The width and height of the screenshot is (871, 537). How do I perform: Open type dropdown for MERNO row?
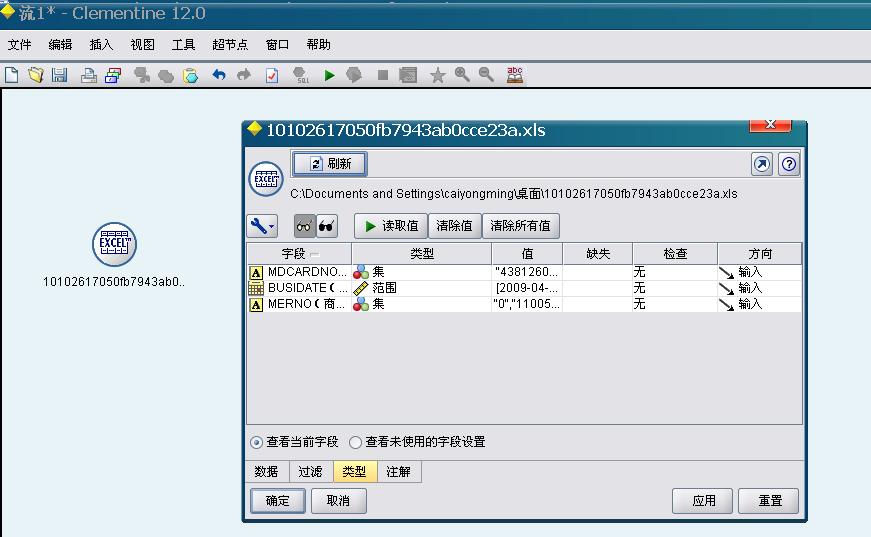point(421,304)
